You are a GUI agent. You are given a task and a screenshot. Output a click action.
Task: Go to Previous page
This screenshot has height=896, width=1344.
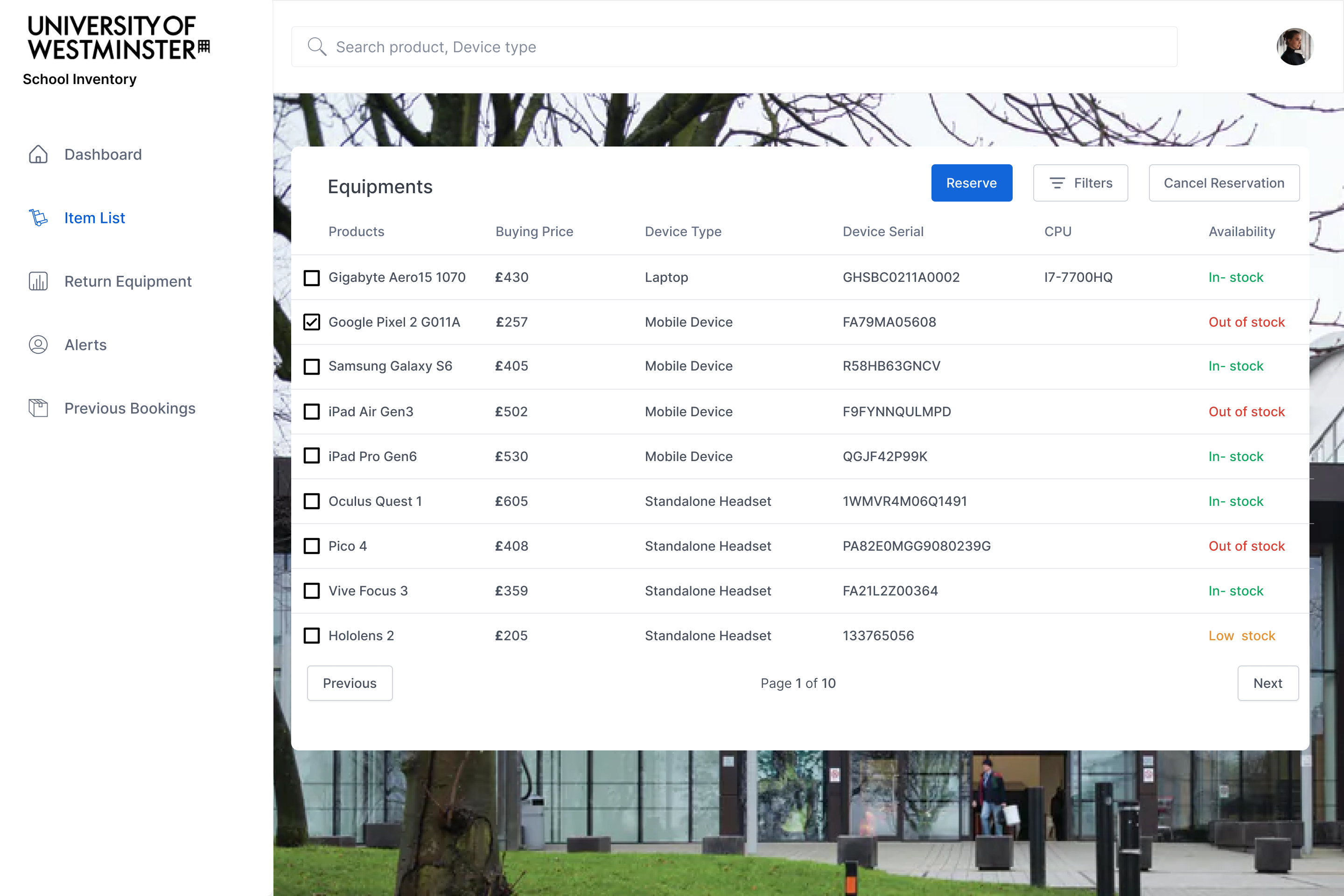point(350,683)
